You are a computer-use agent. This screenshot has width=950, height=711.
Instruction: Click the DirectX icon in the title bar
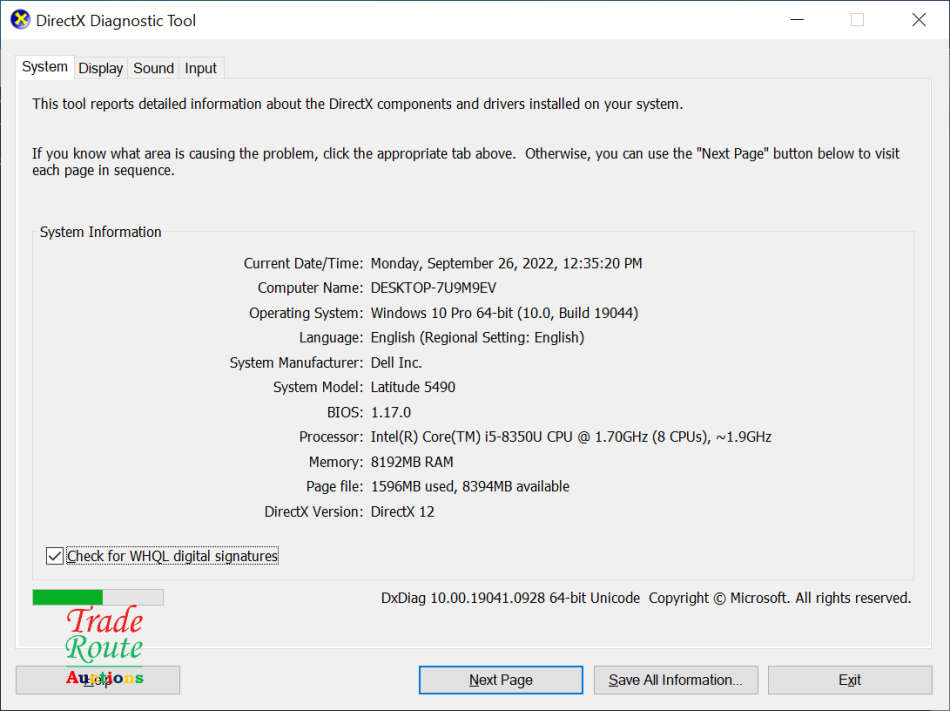tap(20, 19)
